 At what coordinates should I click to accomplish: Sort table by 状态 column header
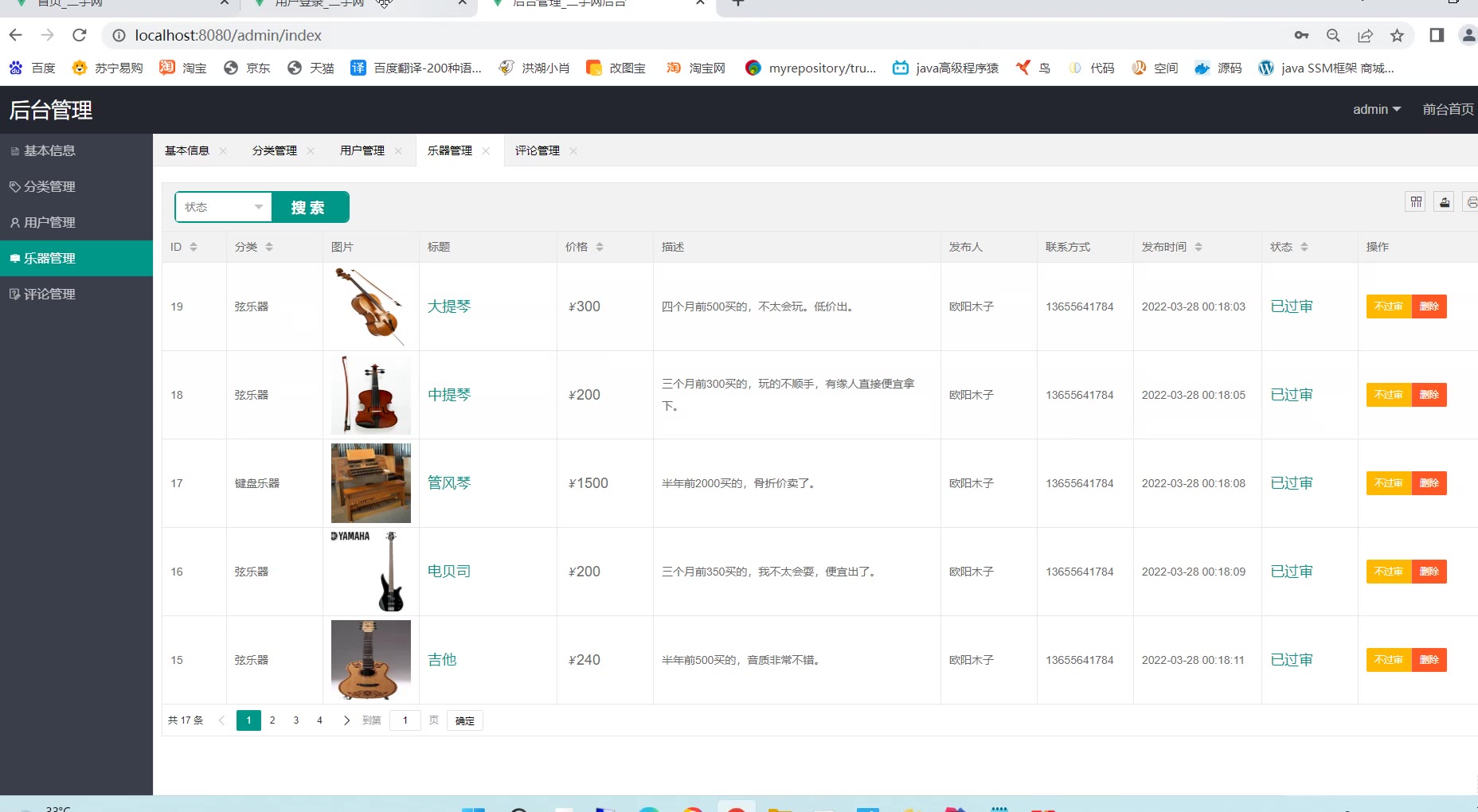(x=1304, y=248)
